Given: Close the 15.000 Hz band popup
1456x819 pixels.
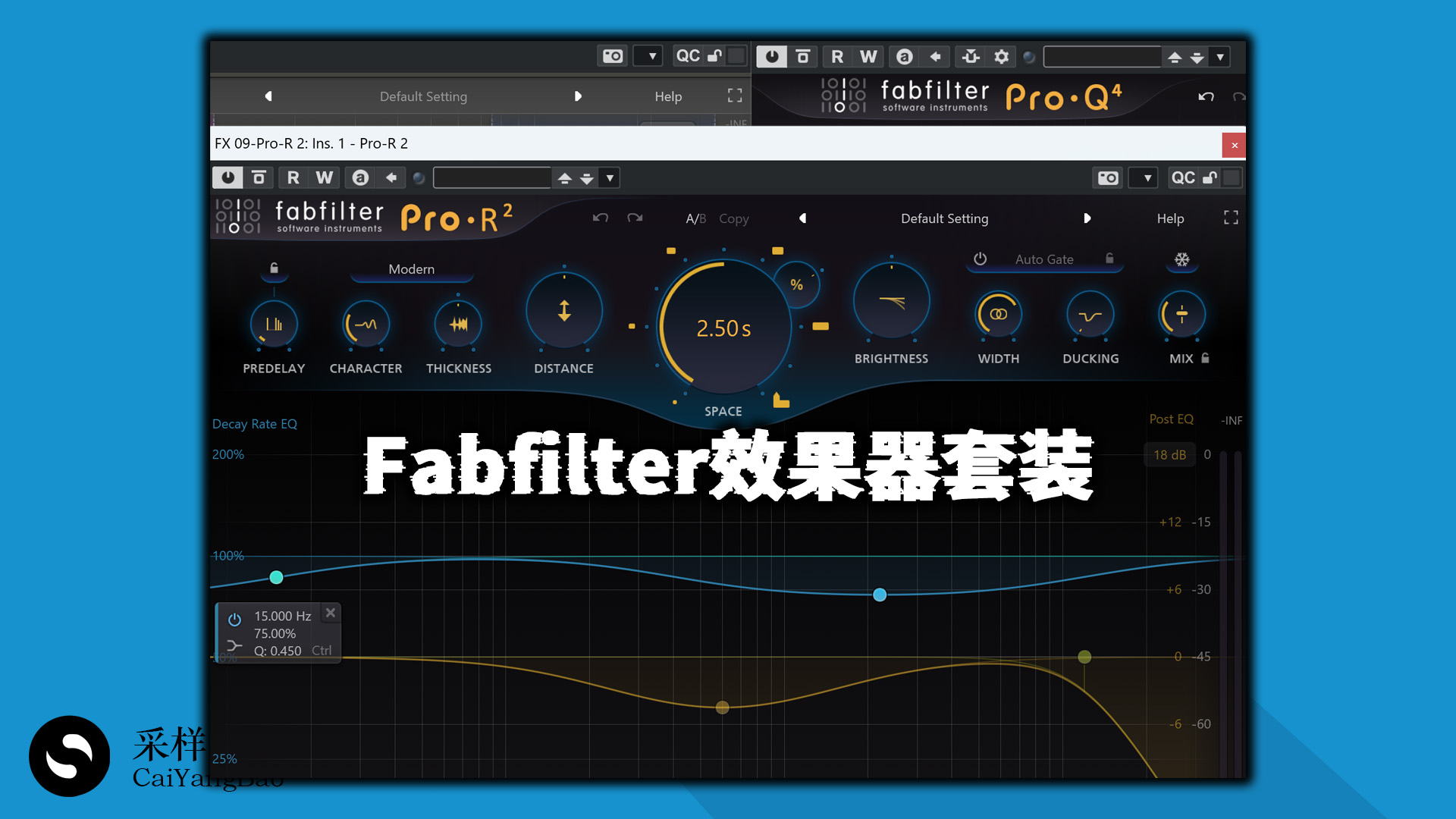Looking at the screenshot, I should 331,613.
